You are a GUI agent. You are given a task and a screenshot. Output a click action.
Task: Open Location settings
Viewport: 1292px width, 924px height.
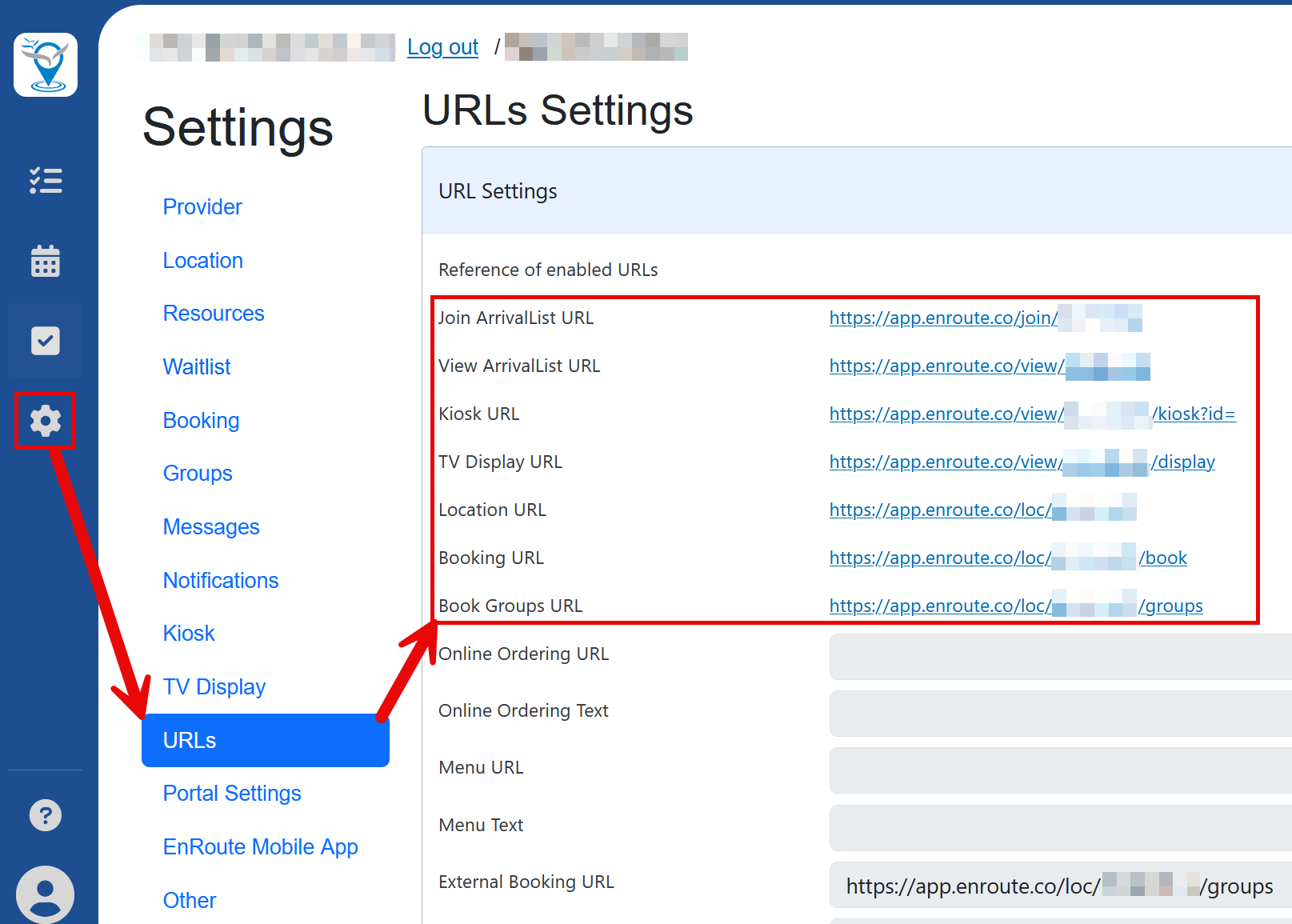click(203, 261)
